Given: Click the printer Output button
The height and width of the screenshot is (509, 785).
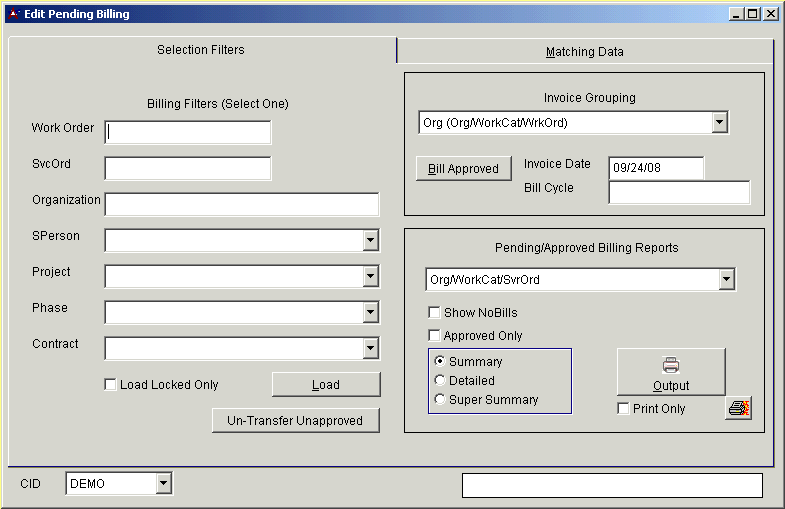Looking at the screenshot, I should pyautogui.click(x=671, y=372).
